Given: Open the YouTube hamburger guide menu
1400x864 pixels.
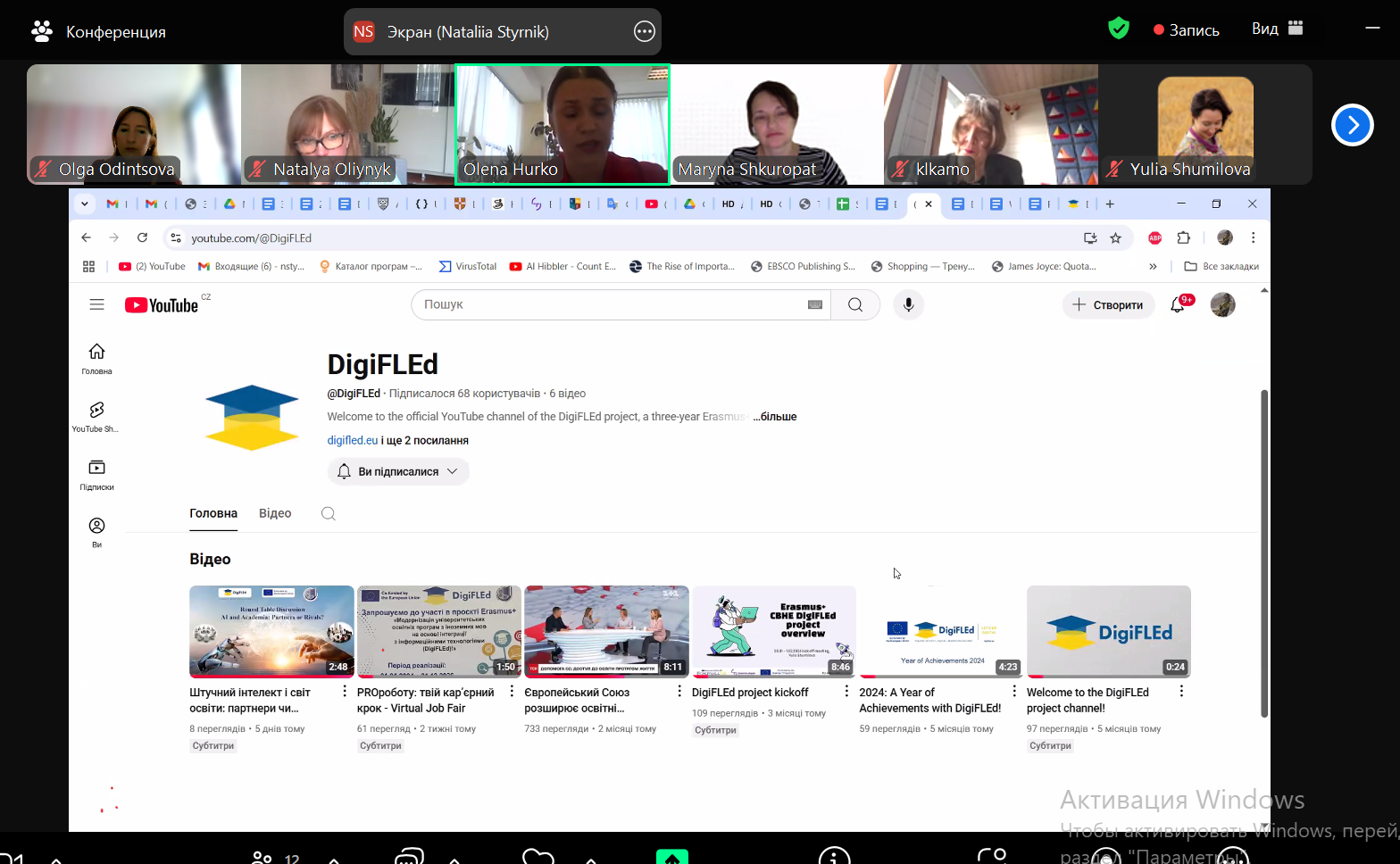Looking at the screenshot, I should 96,304.
